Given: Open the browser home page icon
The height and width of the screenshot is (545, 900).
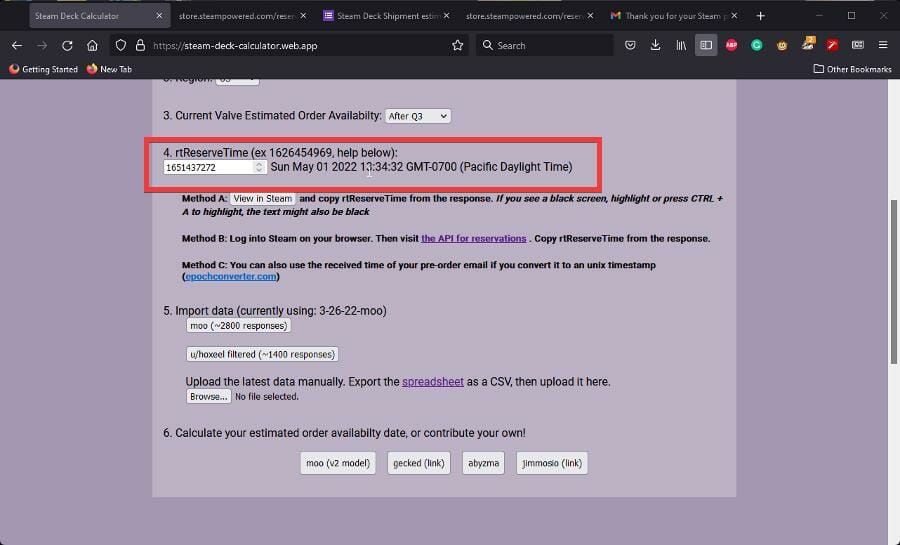Looking at the screenshot, I should click(92, 45).
